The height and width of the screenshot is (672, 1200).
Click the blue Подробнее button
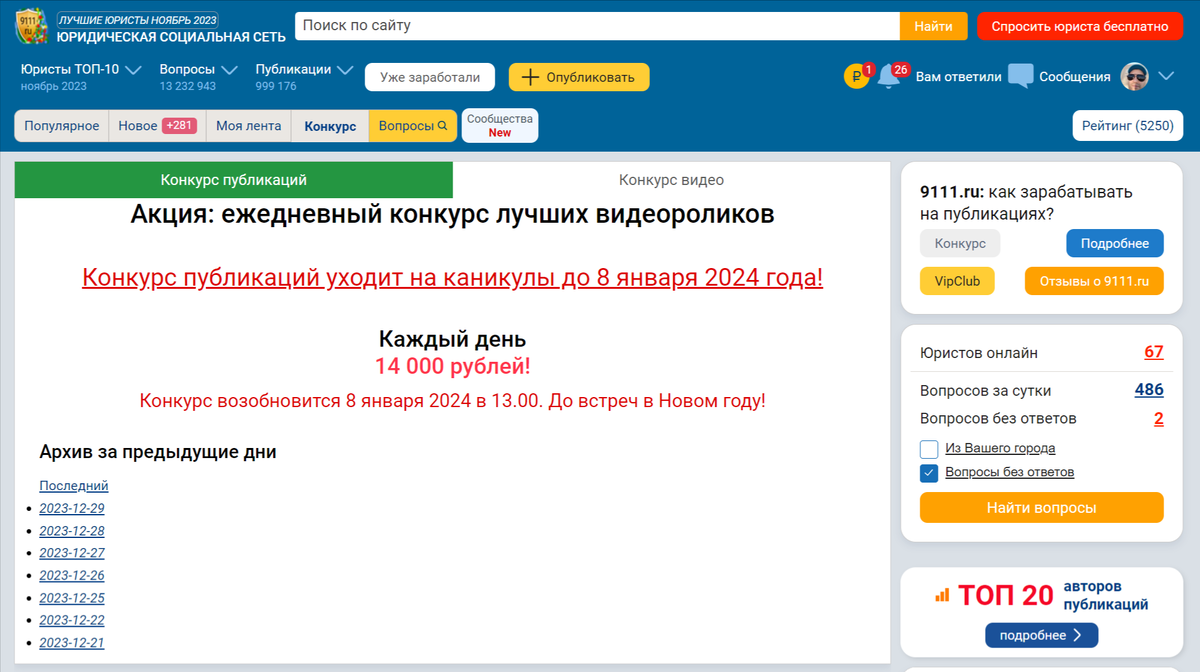1115,243
